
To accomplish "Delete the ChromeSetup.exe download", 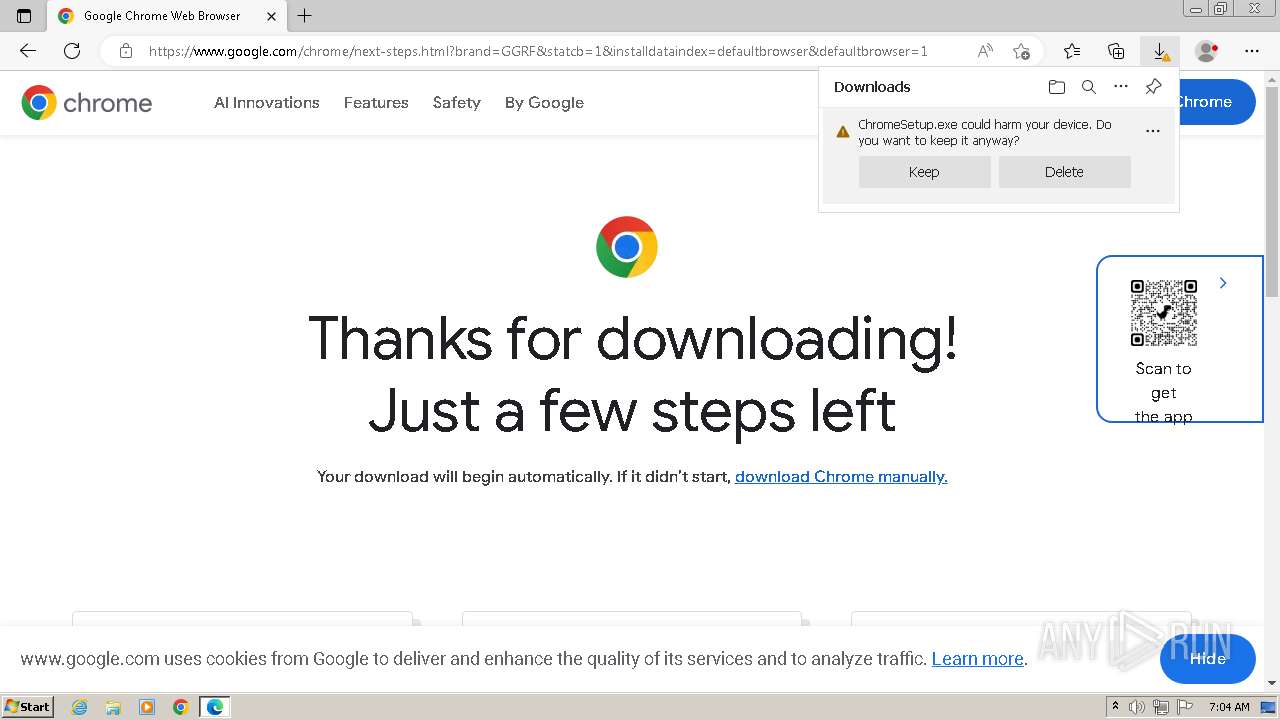I will (x=1064, y=172).
